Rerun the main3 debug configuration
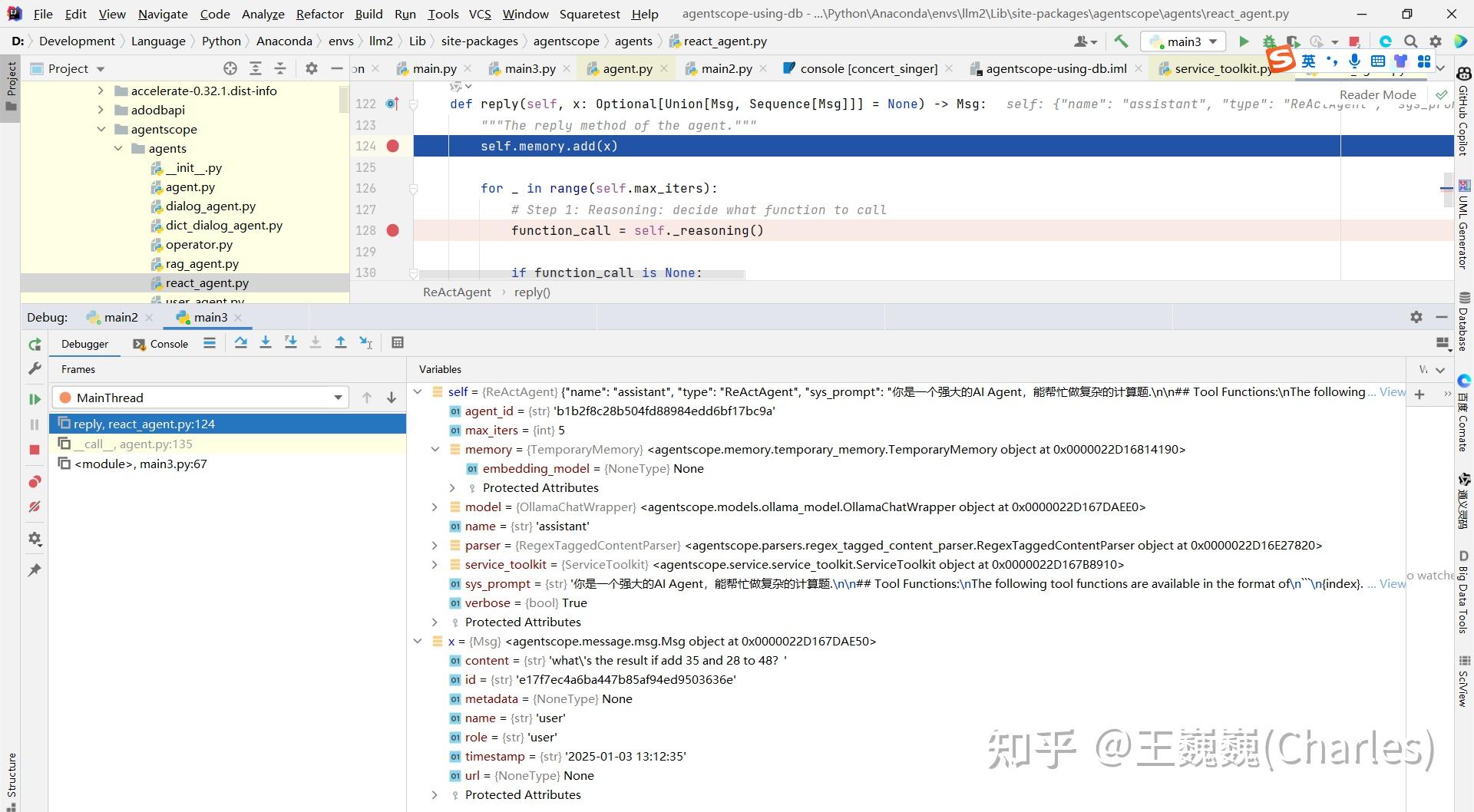 tap(34, 345)
